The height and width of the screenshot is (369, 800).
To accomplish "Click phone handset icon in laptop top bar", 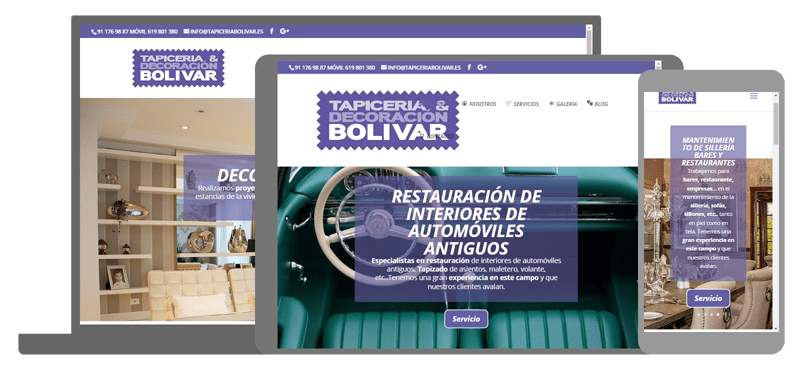I will pyautogui.click(x=94, y=32).
